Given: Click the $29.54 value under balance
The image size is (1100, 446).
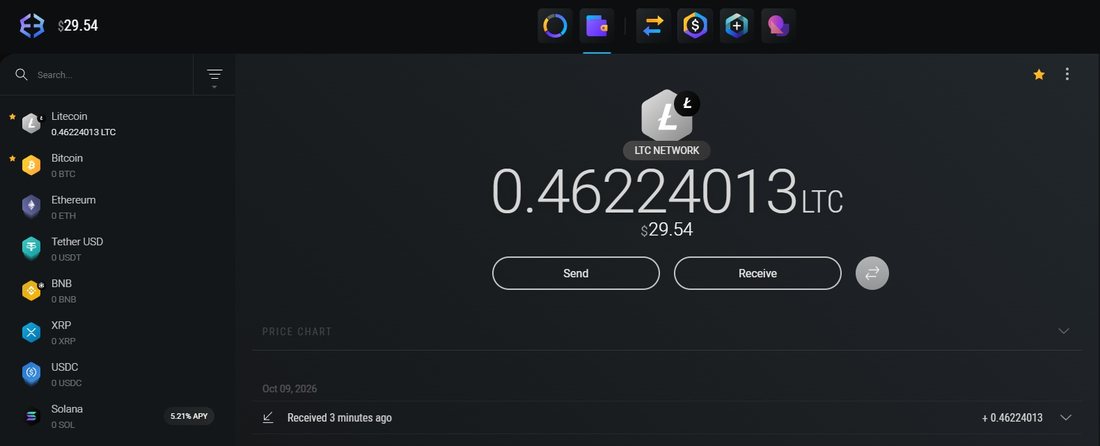Looking at the screenshot, I should (666, 230).
